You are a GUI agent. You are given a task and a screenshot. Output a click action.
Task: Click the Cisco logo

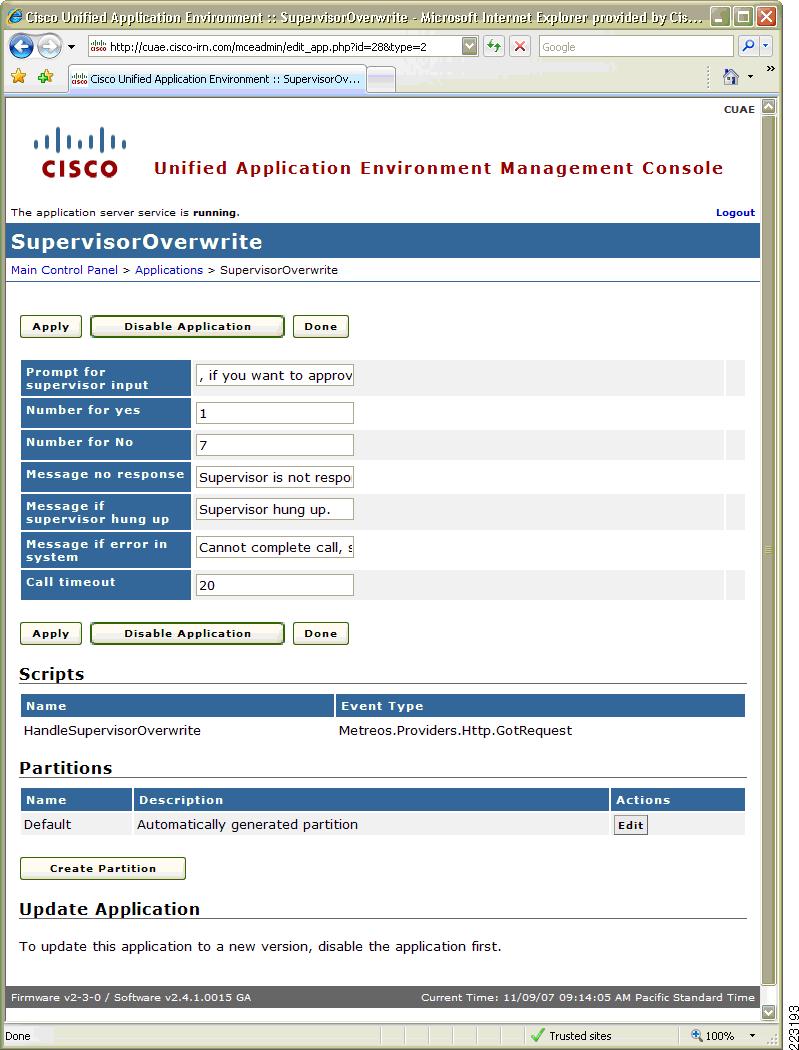click(x=80, y=152)
